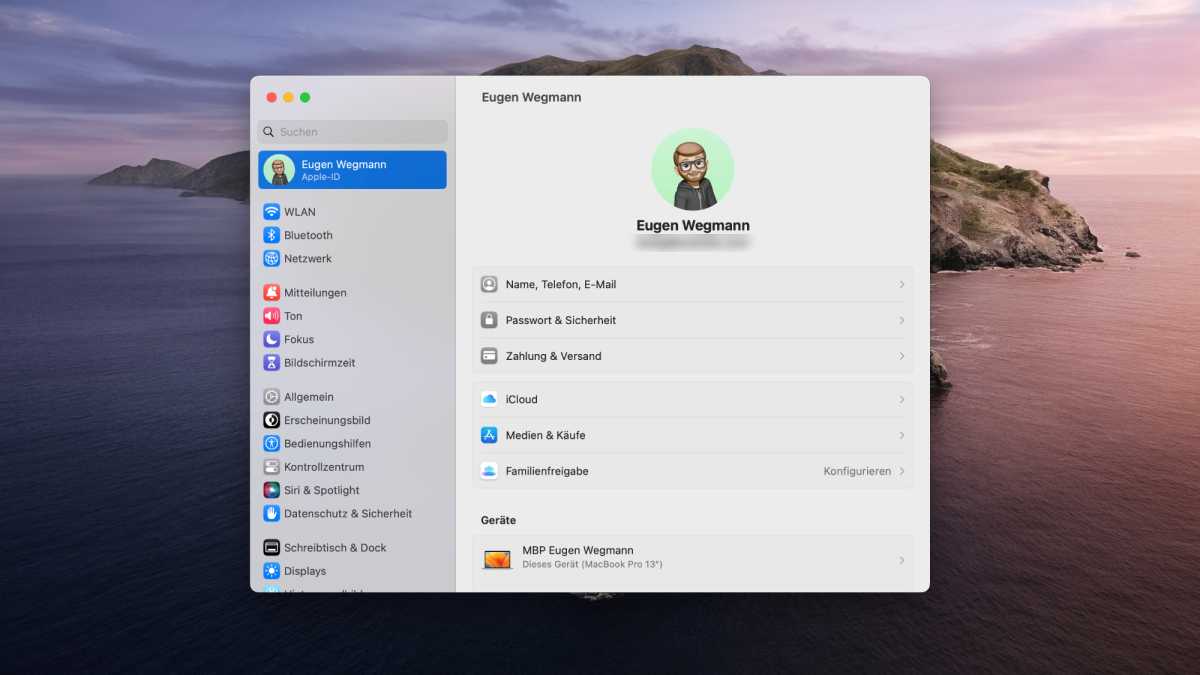
Task: Click the Schreibtisch & Dock icon
Action: click(x=271, y=548)
